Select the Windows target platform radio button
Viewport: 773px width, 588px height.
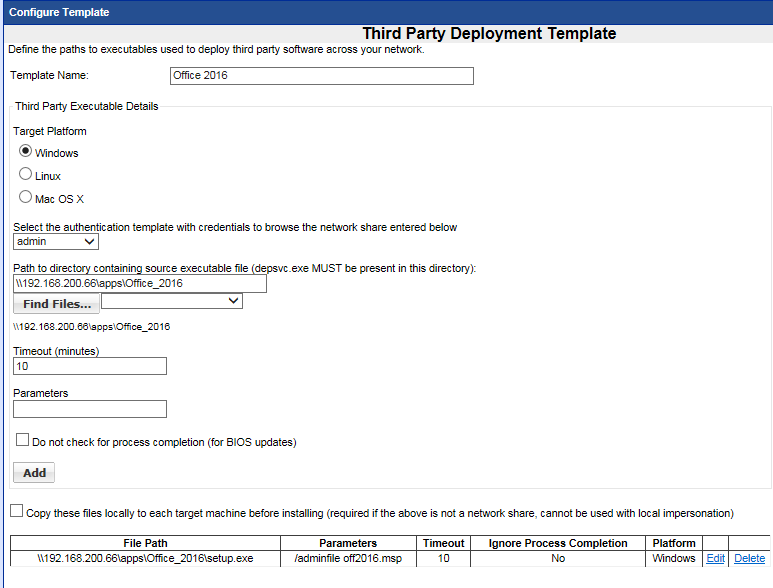pyautogui.click(x=26, y=152)
